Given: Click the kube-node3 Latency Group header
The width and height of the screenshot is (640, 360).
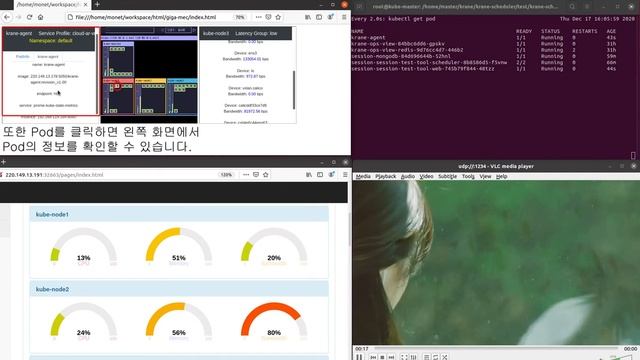Looking at the screenshot, I should (245, 33).
